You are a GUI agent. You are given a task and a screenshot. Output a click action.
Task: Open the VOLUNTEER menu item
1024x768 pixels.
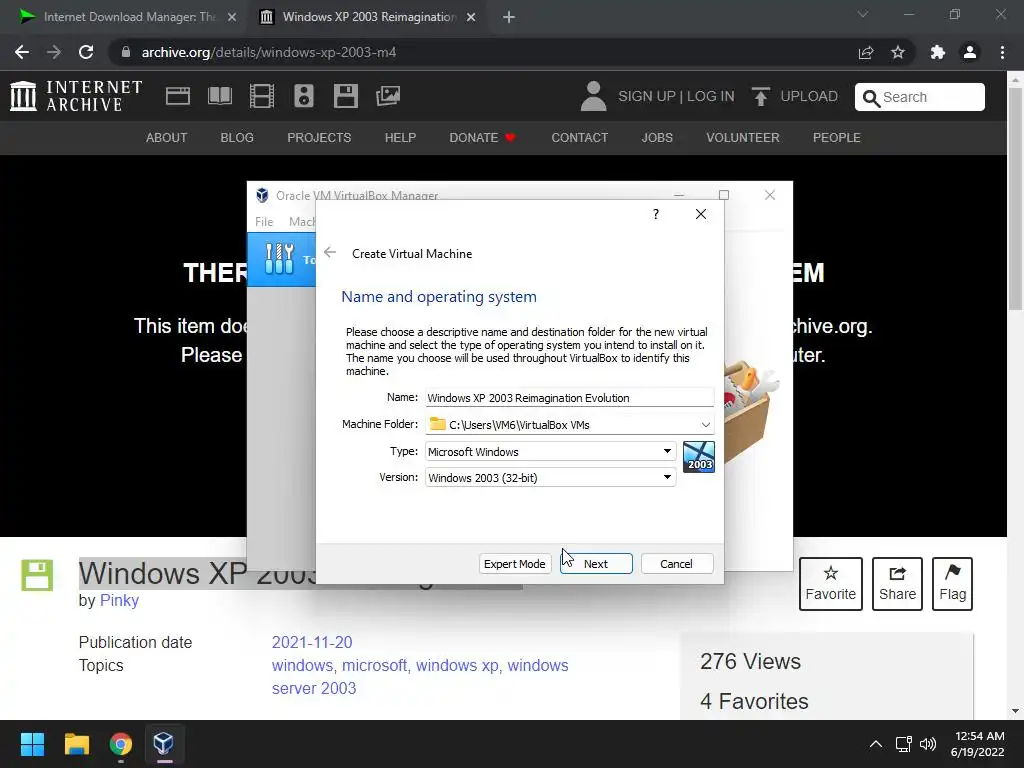pos(743,138)
